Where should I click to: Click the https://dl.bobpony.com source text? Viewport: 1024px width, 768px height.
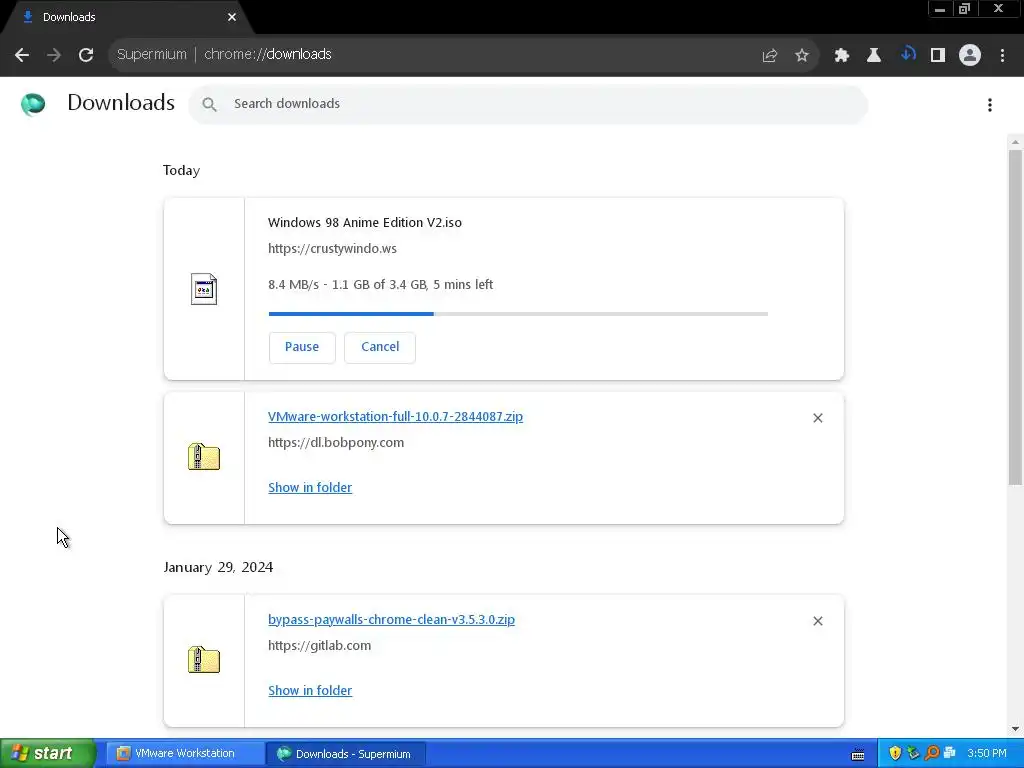(336, 443)
